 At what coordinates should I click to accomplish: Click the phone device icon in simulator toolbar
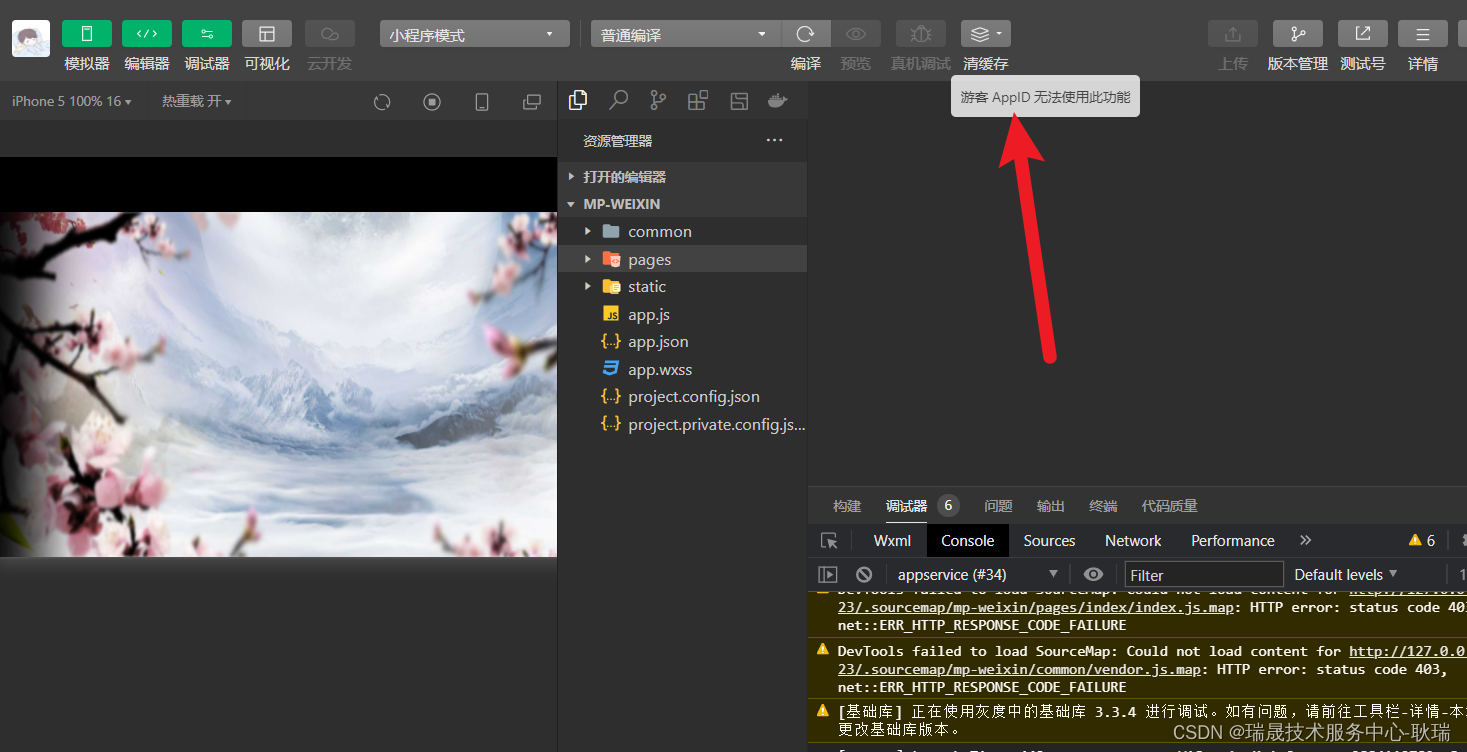pos(482,102)
